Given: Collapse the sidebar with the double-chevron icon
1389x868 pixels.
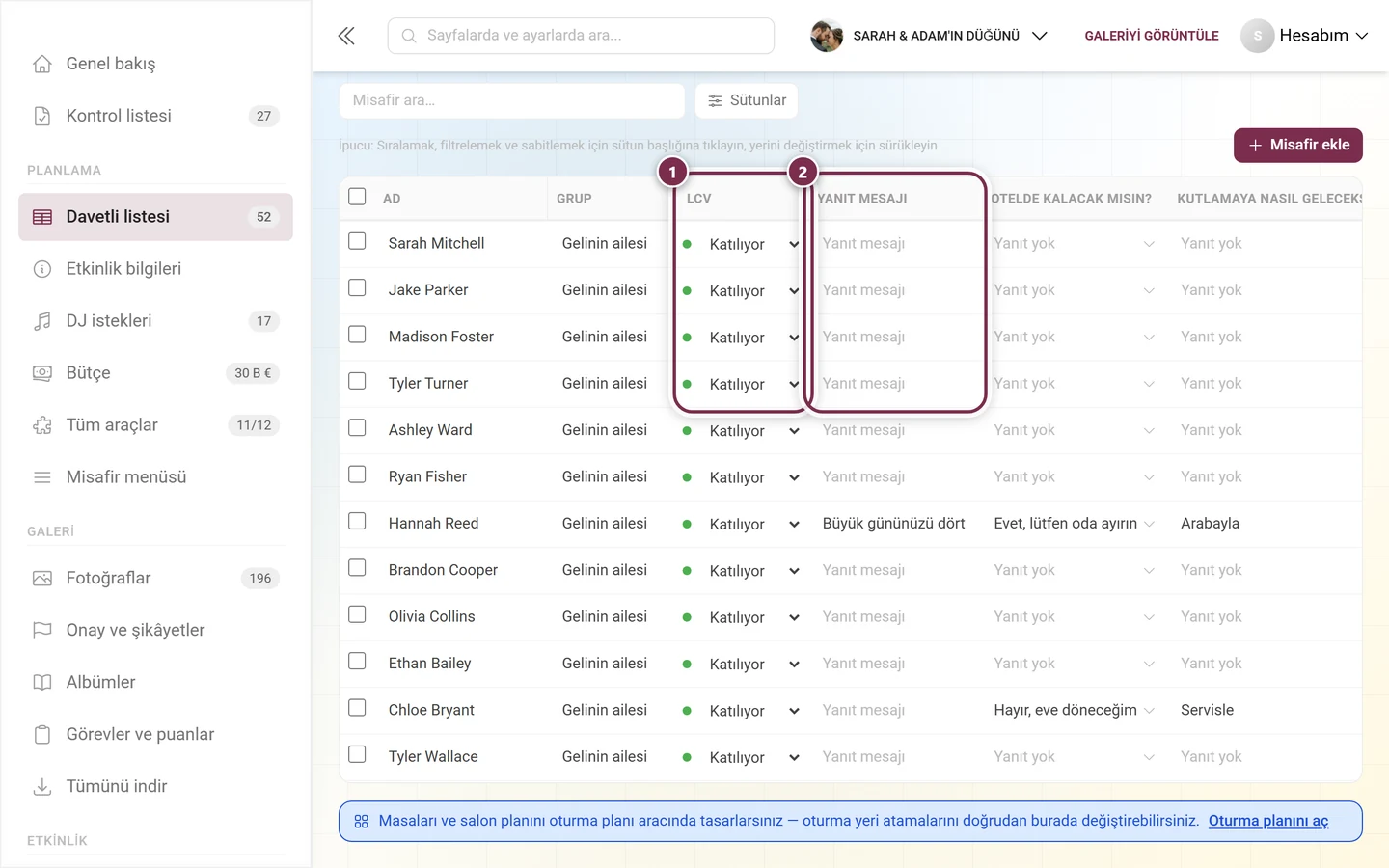Looking at the screenshot, I should pyautogui.click(x=346, y=36).
